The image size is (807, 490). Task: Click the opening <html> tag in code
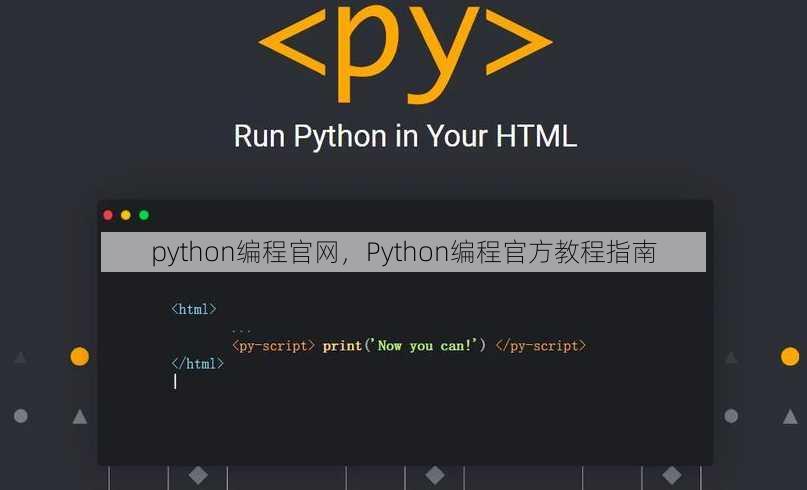coord(194,309)
